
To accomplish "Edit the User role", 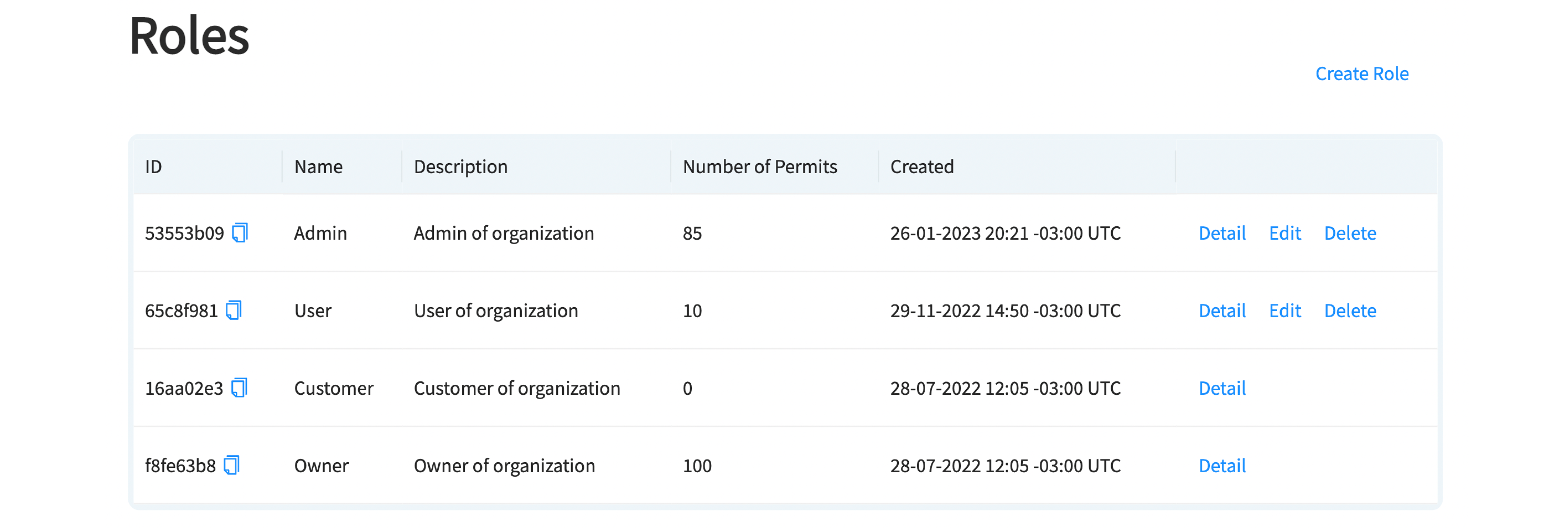I will [1284, 311].
